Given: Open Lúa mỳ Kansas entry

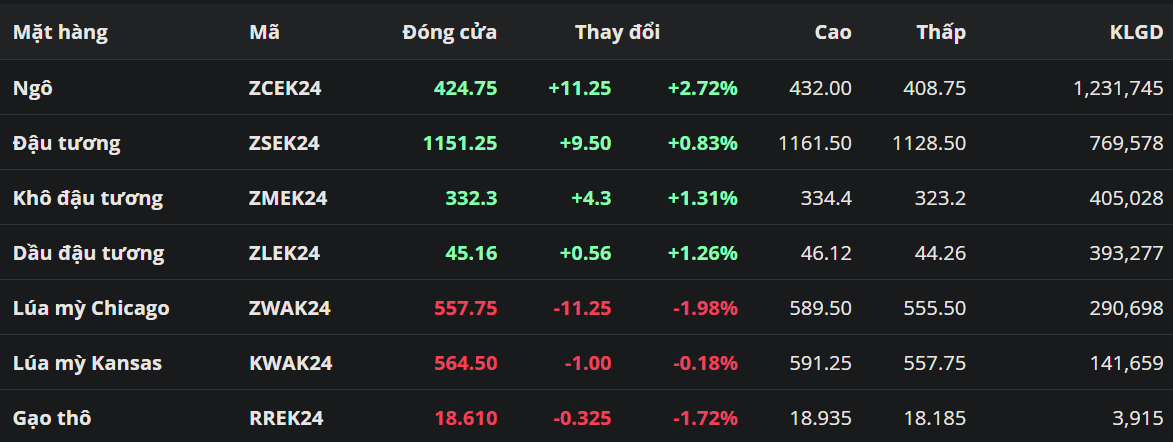Looking at the screenshot, I should tap(87, 363).
